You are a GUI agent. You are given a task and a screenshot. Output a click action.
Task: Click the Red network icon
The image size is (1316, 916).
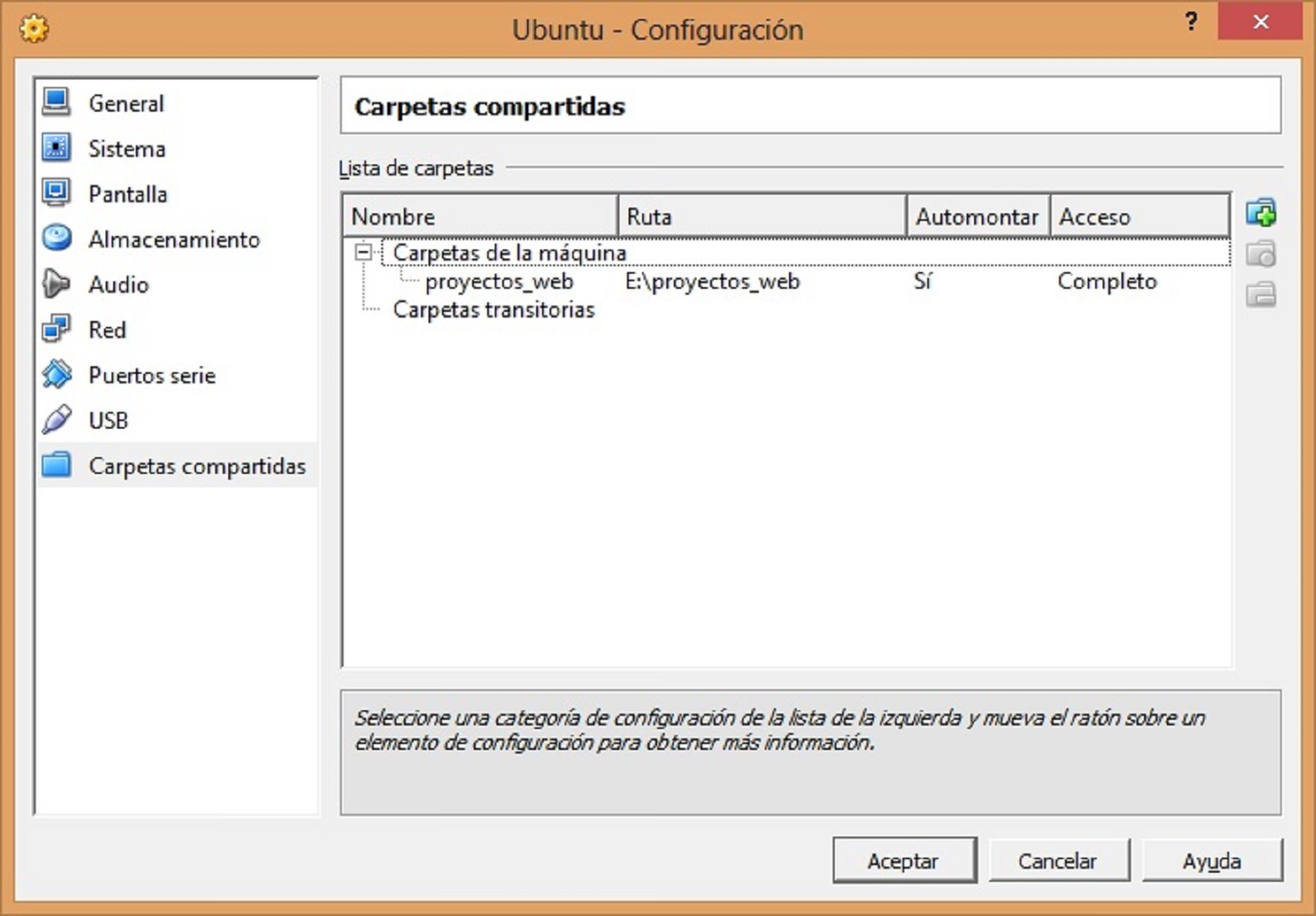[56, 329]
